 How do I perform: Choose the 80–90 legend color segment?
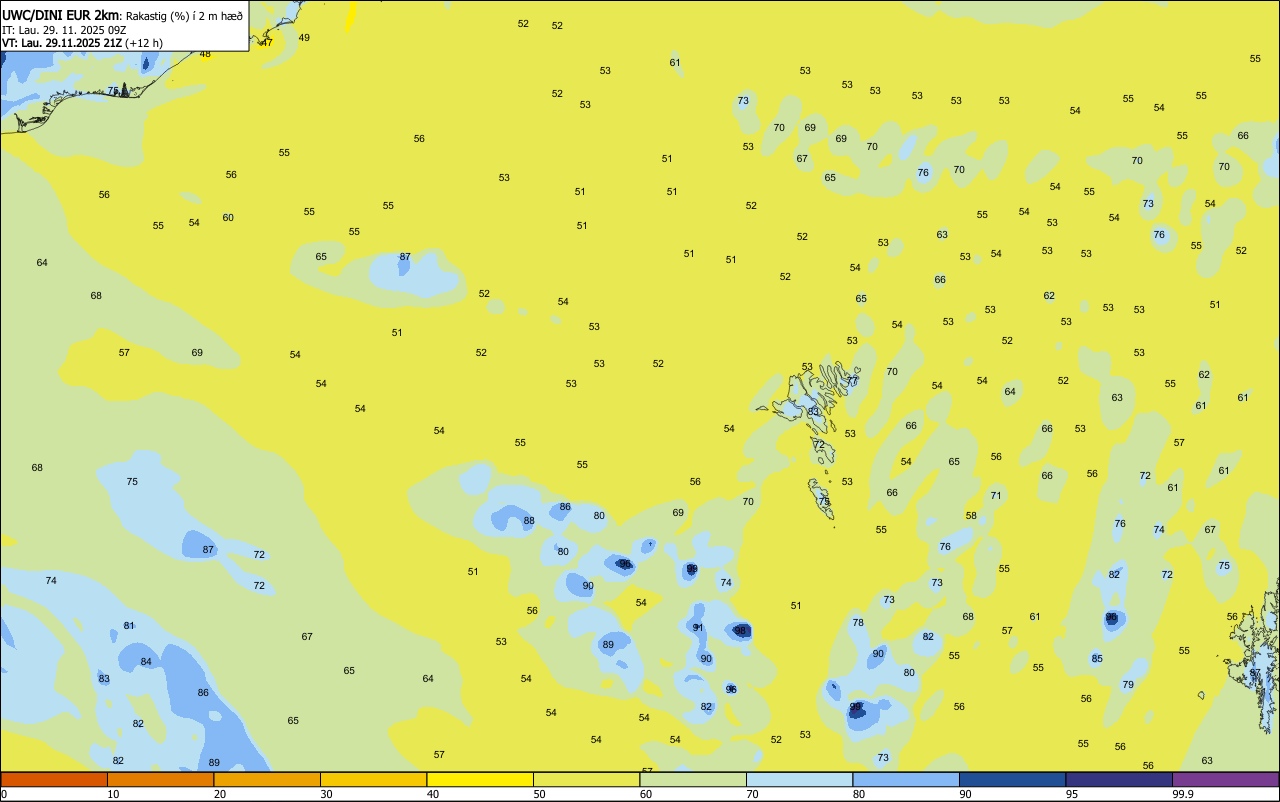tap(906, 779)
